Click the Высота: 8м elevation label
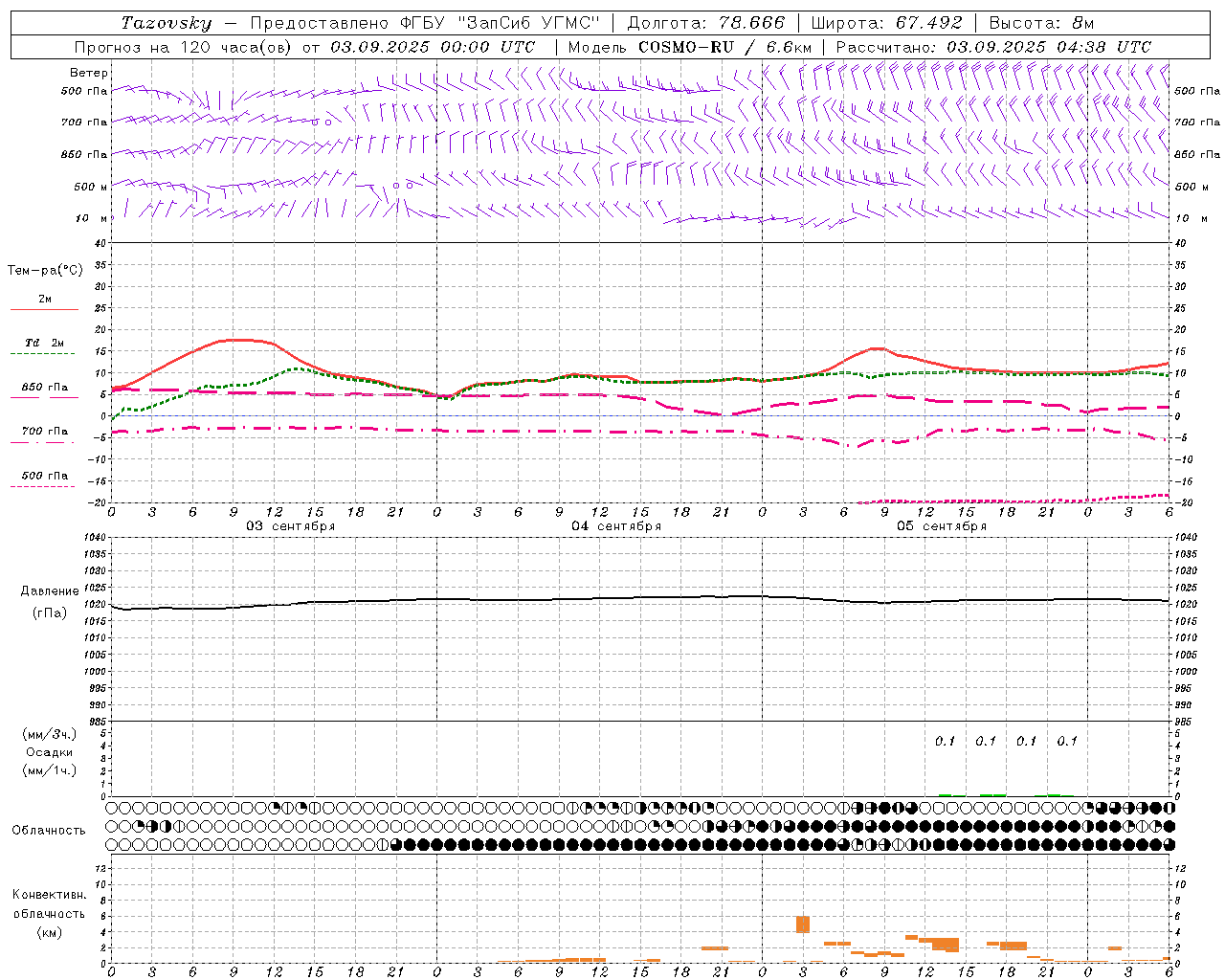This screenshot has width=1225, height=980. point(1041,23)
